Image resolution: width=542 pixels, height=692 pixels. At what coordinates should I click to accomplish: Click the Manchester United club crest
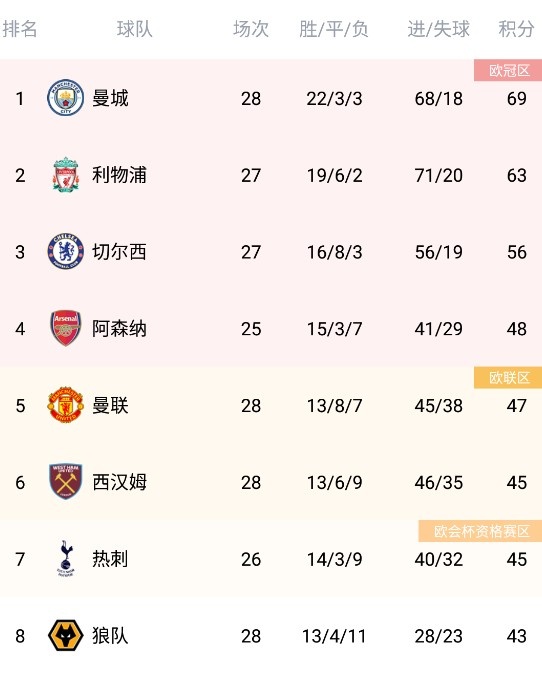[65, 405]
